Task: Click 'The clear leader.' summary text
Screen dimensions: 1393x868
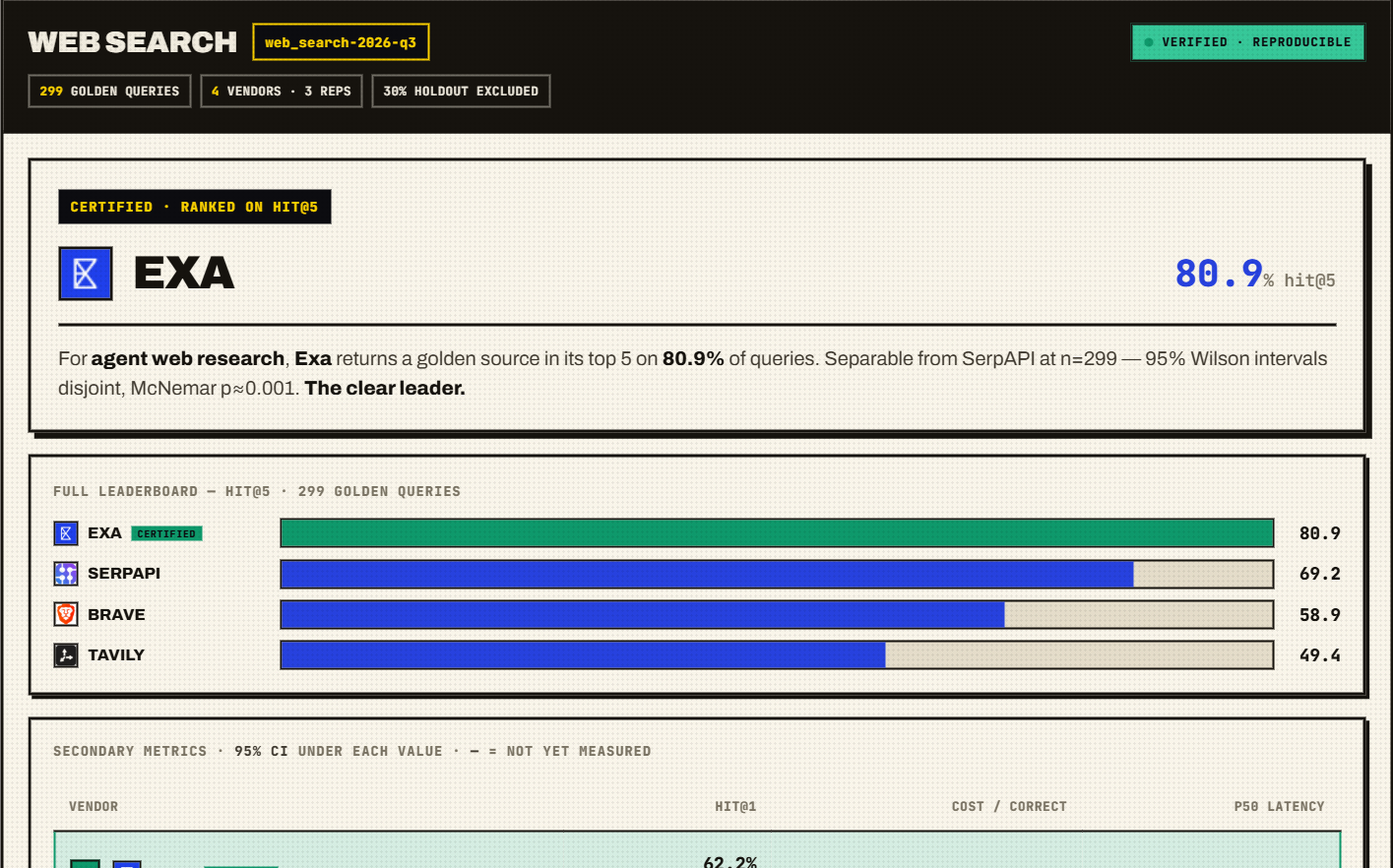Action: (385, 388)
